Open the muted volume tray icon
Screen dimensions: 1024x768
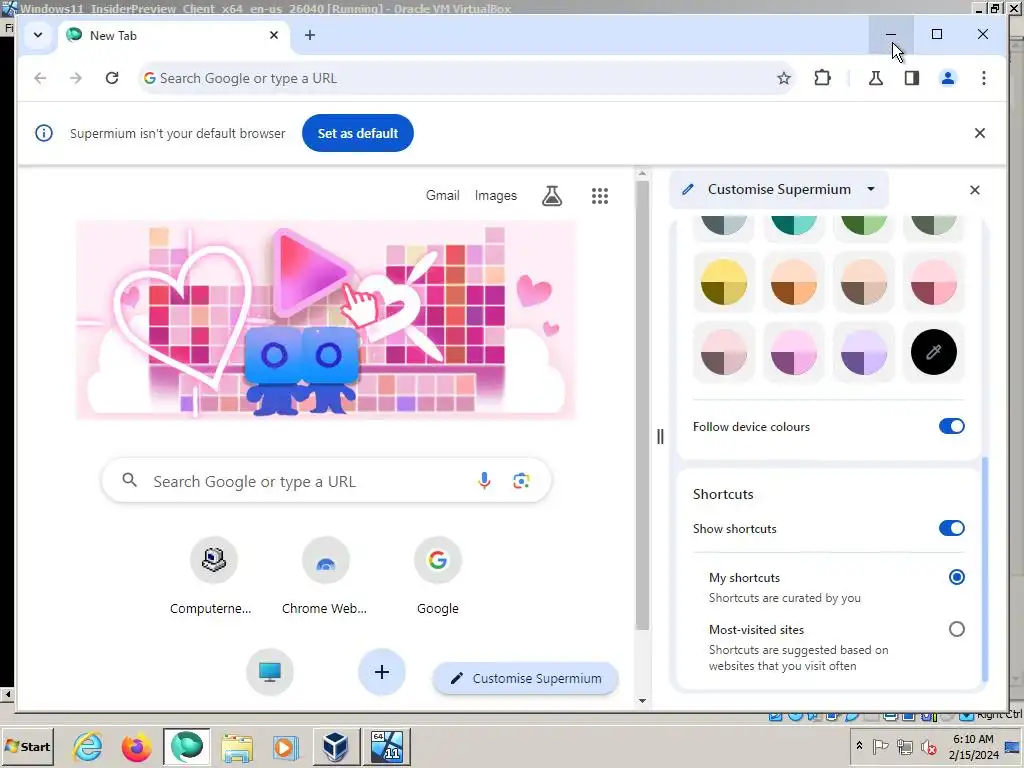(927, 746)
